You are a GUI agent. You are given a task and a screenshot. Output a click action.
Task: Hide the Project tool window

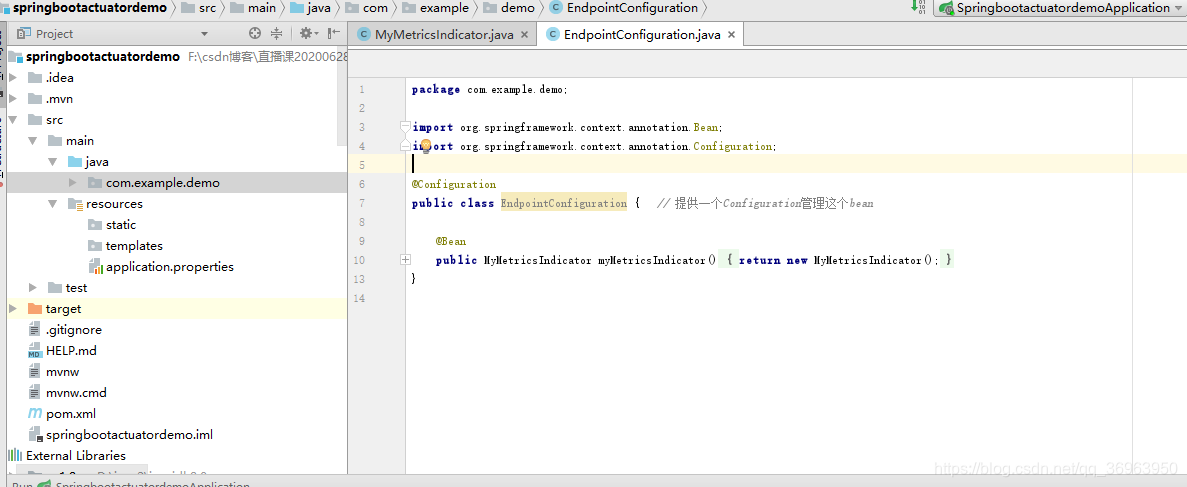pos(334,33)
